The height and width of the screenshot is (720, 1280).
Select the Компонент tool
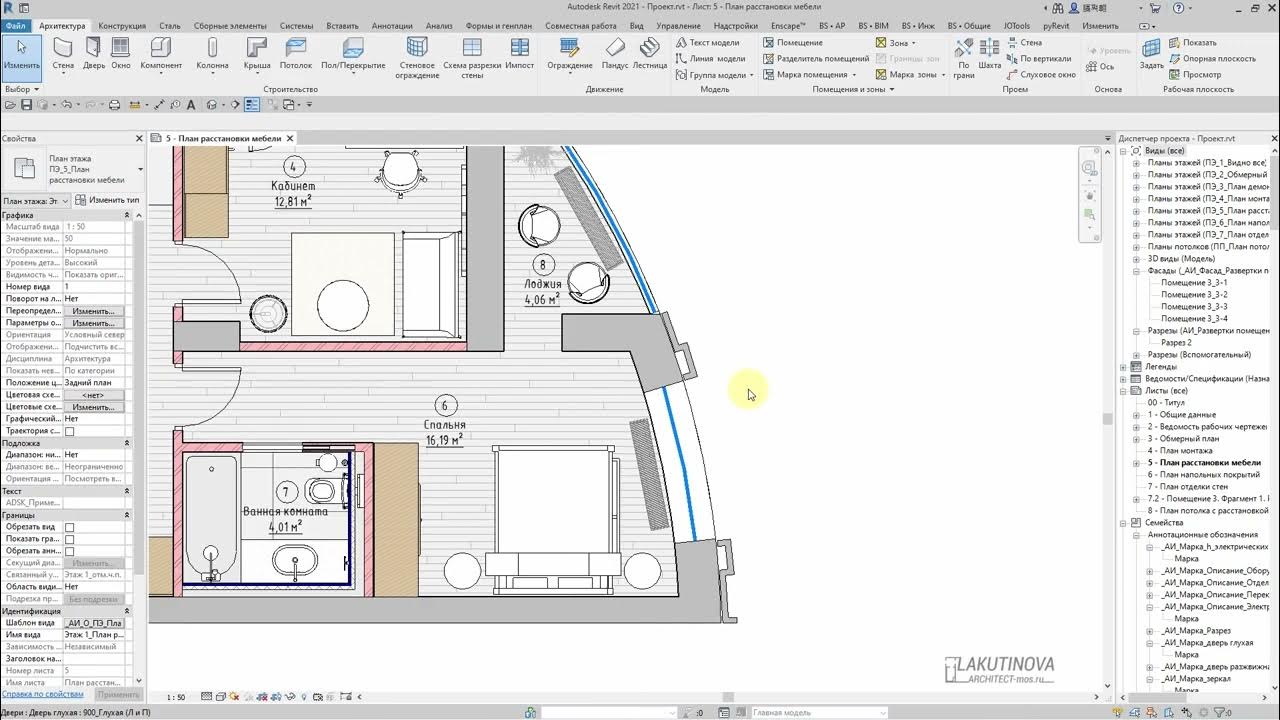pos(161,55)
